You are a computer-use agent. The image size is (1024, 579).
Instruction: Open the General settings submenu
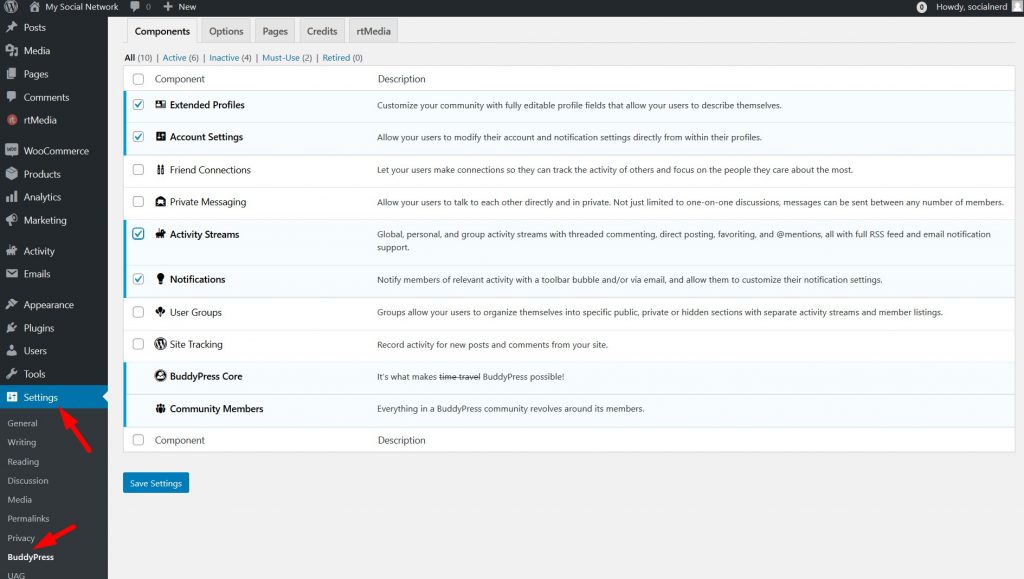tap(22, 423)
